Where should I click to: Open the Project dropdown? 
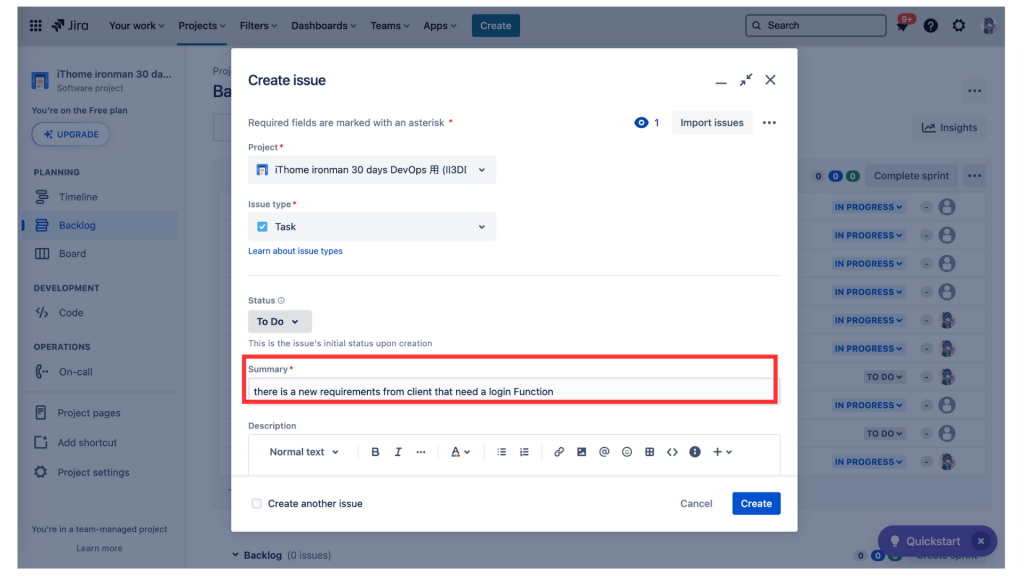pos(372,170)
